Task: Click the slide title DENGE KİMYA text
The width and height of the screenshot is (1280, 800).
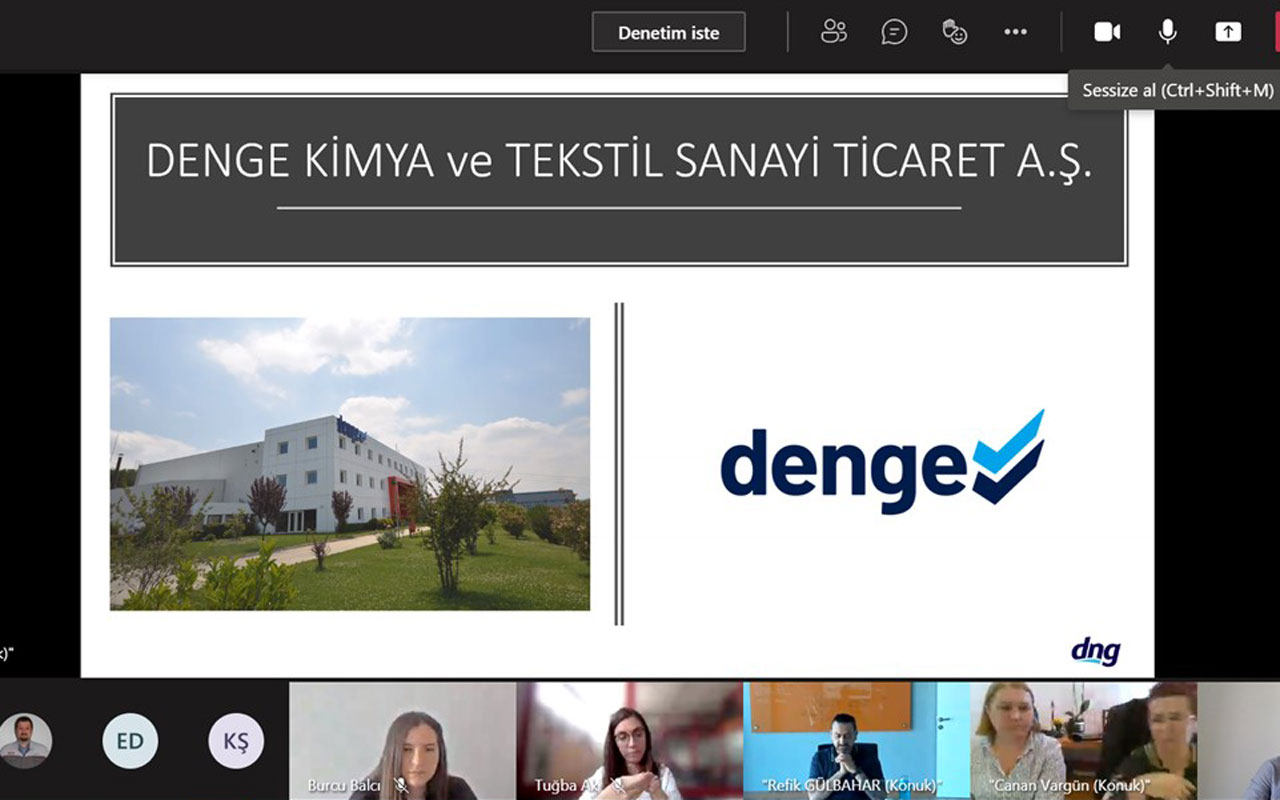Action: [x=619, y=161]
